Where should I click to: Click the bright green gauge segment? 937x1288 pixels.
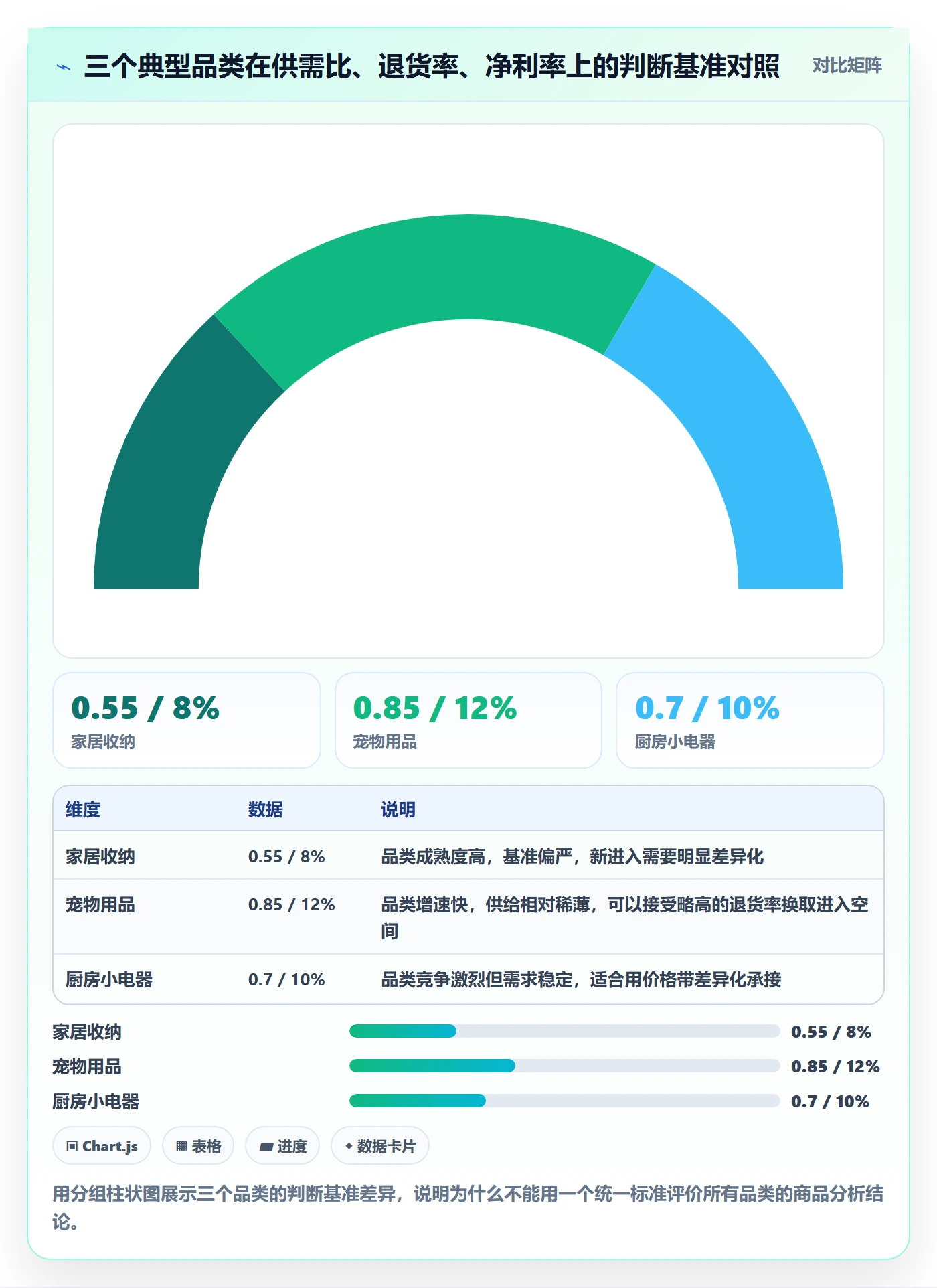pos(435,274)
